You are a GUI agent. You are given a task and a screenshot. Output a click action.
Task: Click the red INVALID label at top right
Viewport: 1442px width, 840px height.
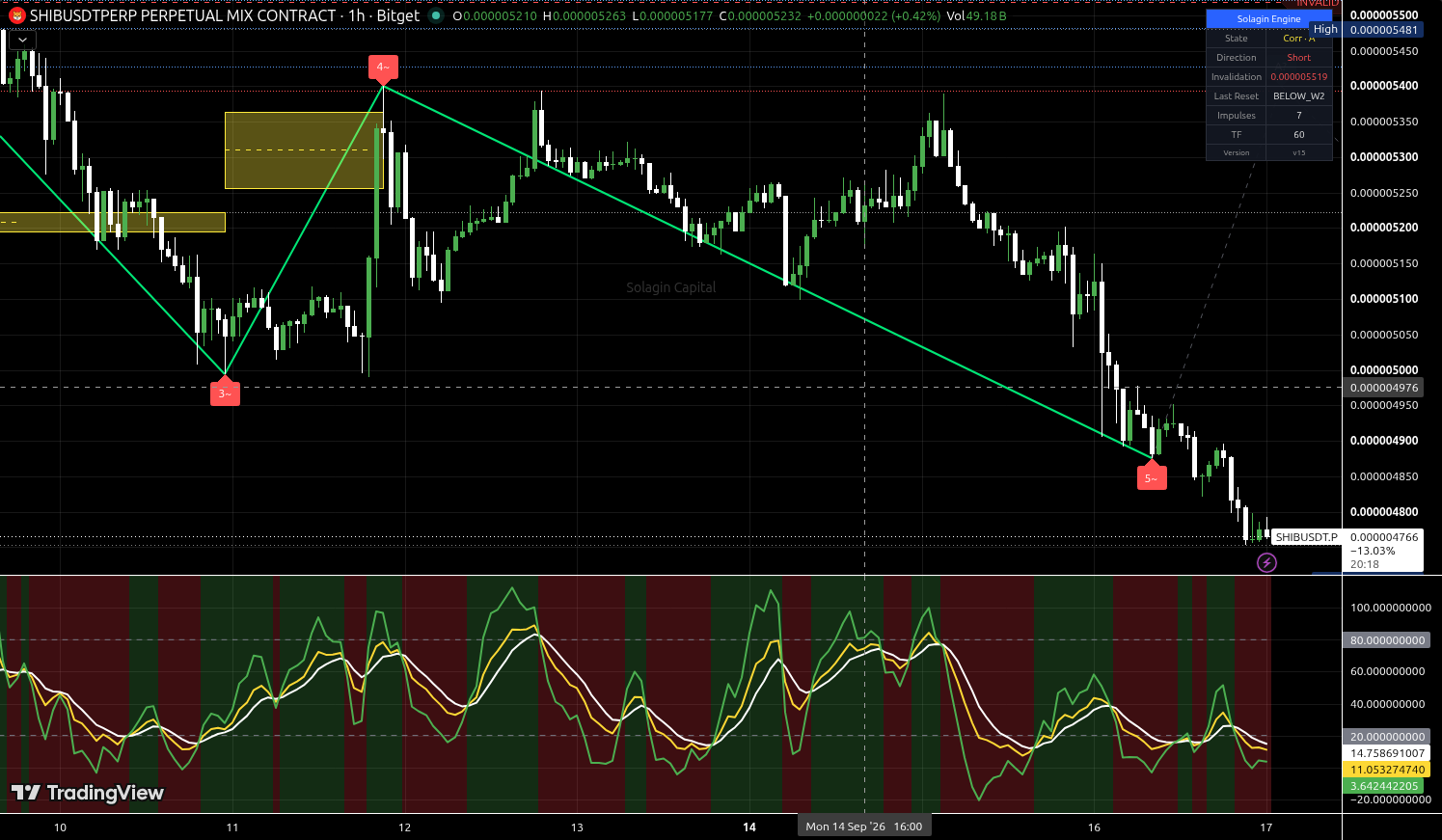[x=1317, y=4]
